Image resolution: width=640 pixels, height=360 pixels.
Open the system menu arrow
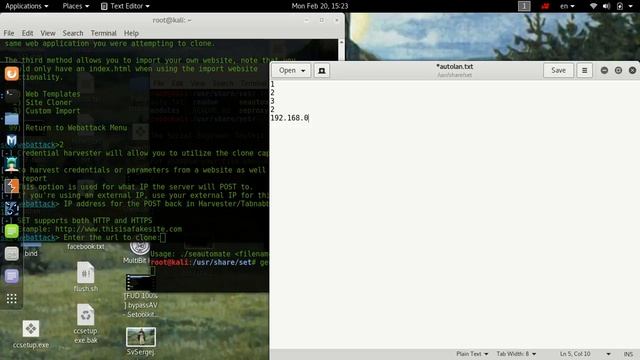631,6
